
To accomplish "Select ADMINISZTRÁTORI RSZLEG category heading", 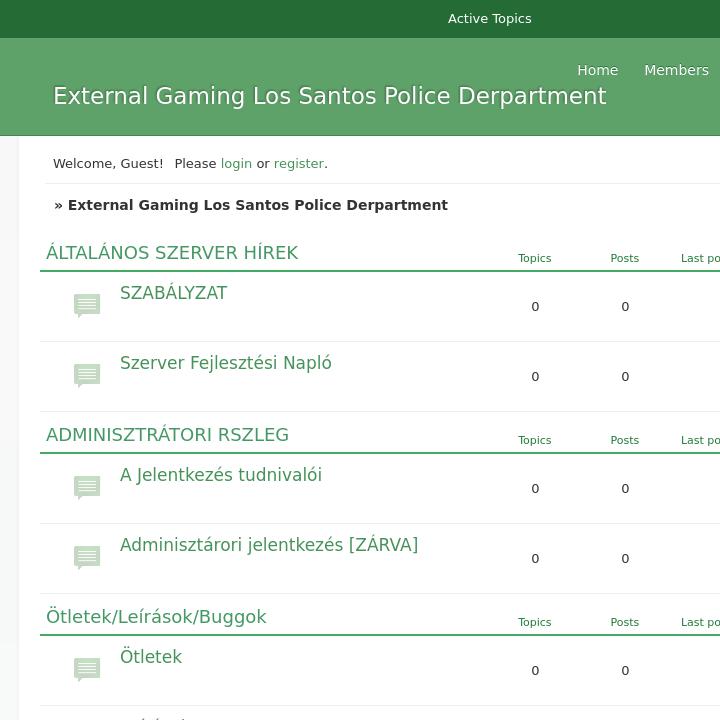I will (x=167, y=435).
